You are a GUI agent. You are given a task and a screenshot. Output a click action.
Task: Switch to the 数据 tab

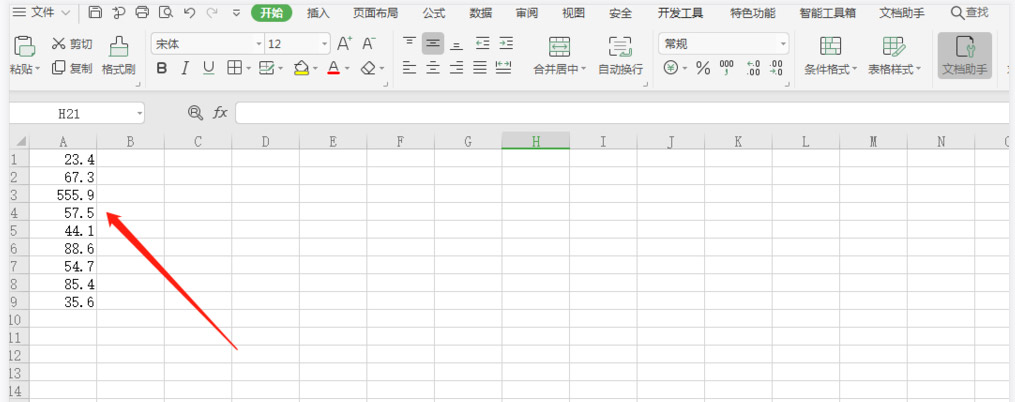point(480,12)
